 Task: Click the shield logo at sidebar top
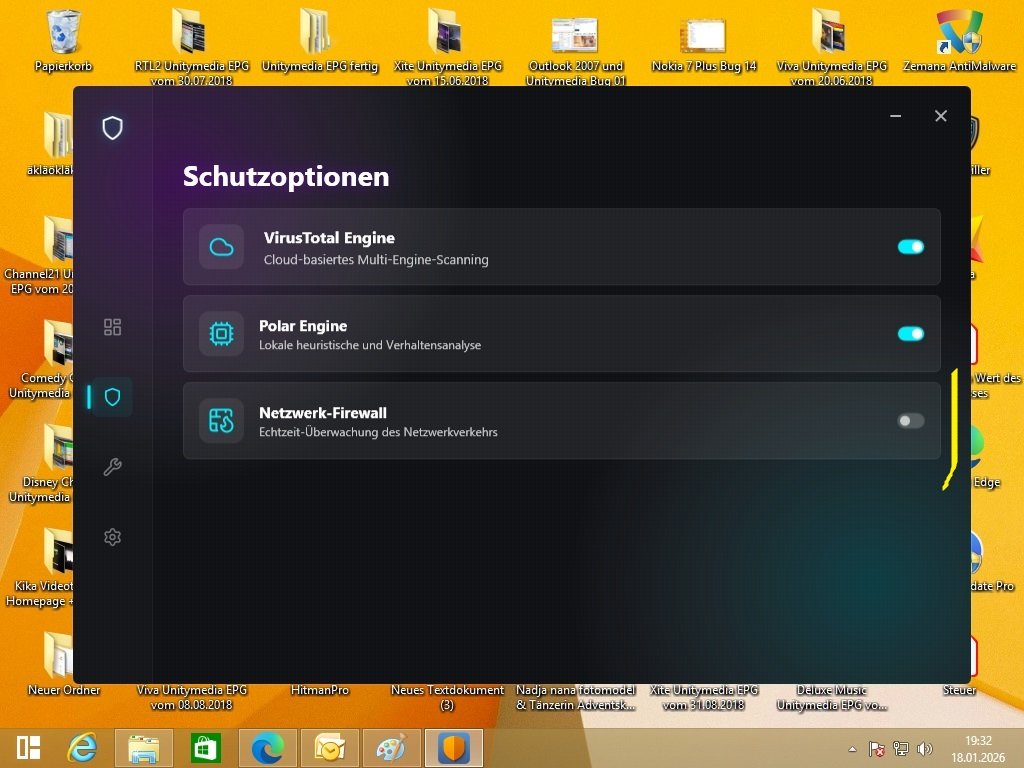[112, 128]
